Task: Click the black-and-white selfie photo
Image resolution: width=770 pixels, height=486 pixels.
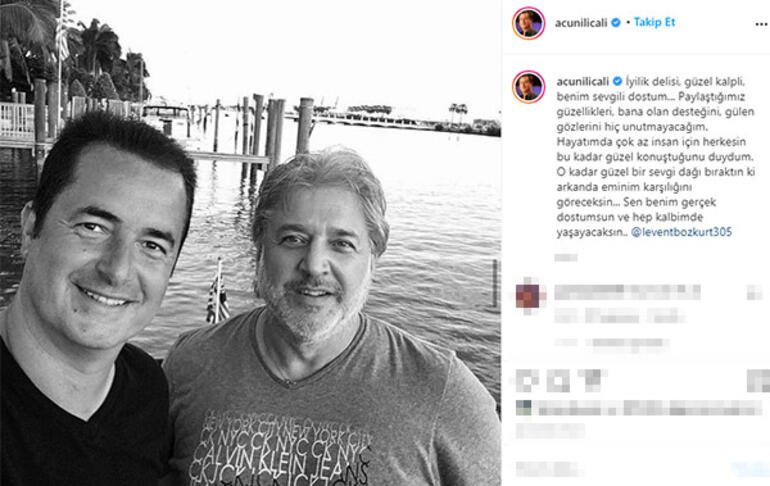Action: pyautogui.click(x=250, y=243)
